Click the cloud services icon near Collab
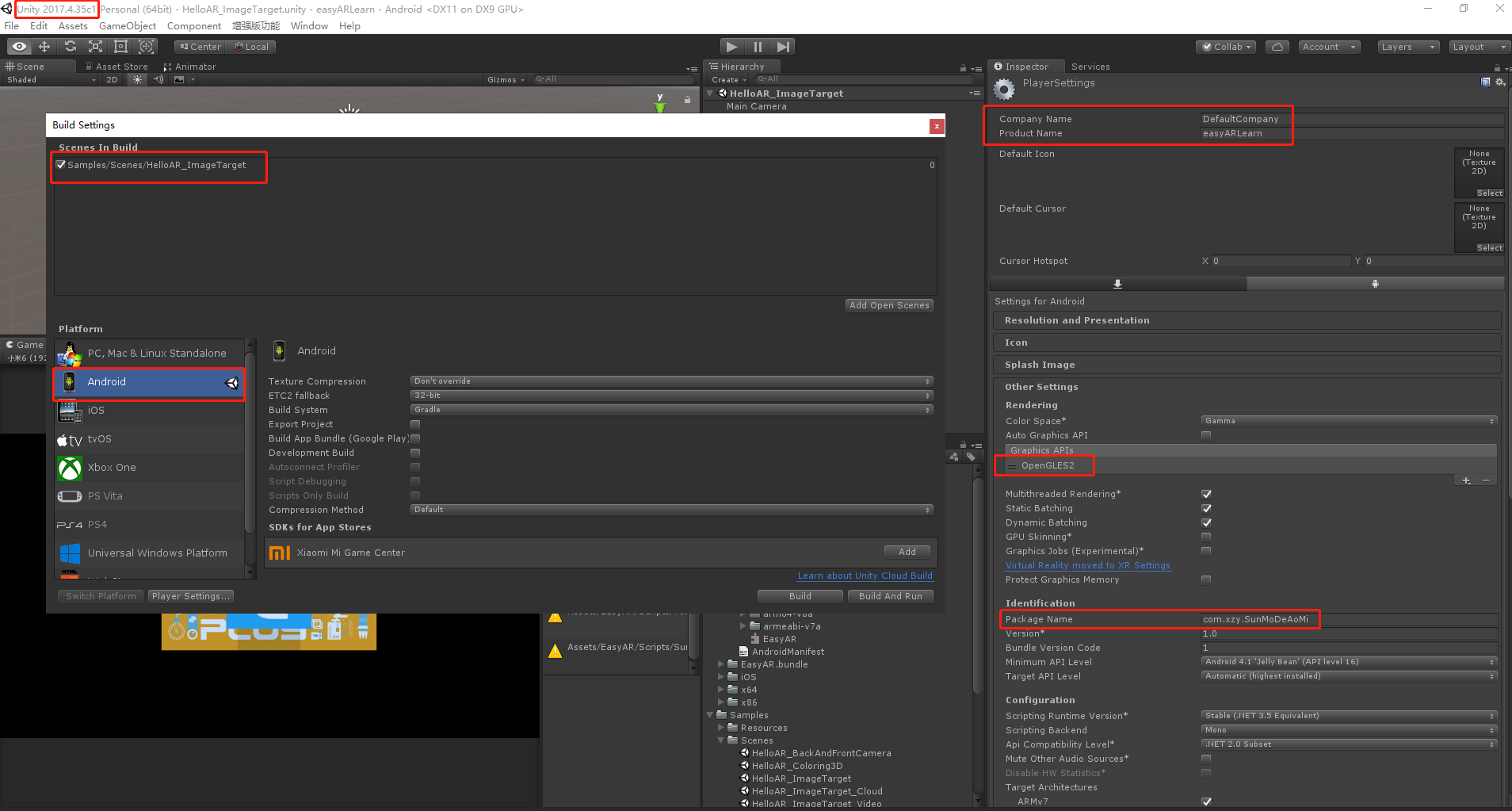This screenshot has height=811, width=1512. coord(1277,47)
